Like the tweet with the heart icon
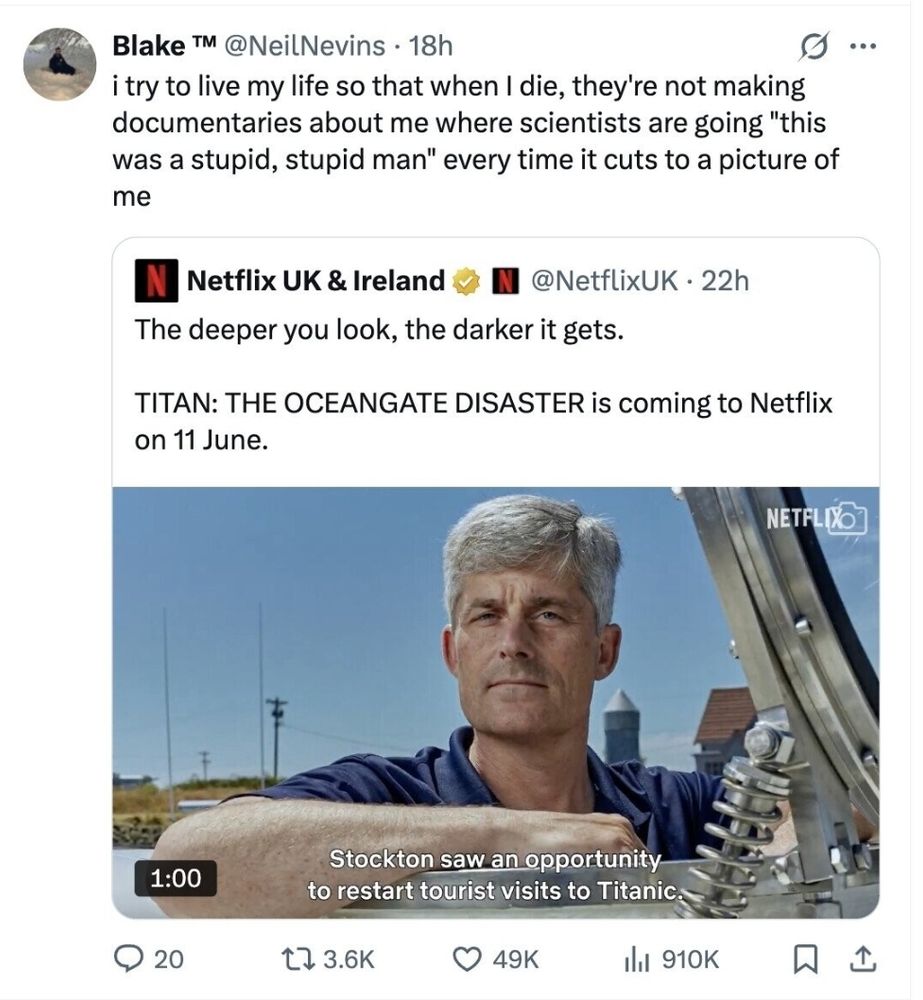923x1000 pixels. click(x=468, y=958)
